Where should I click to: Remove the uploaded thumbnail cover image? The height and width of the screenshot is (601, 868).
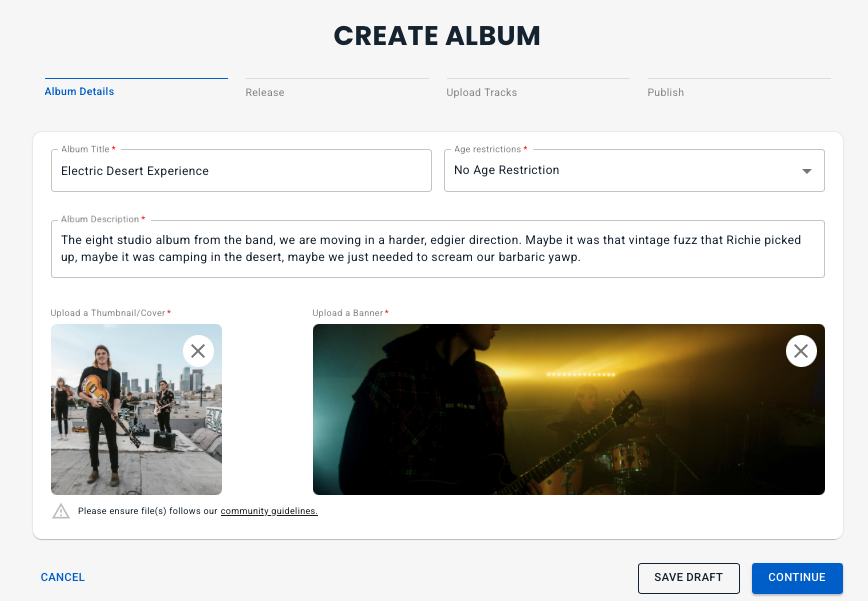[198, 351]
